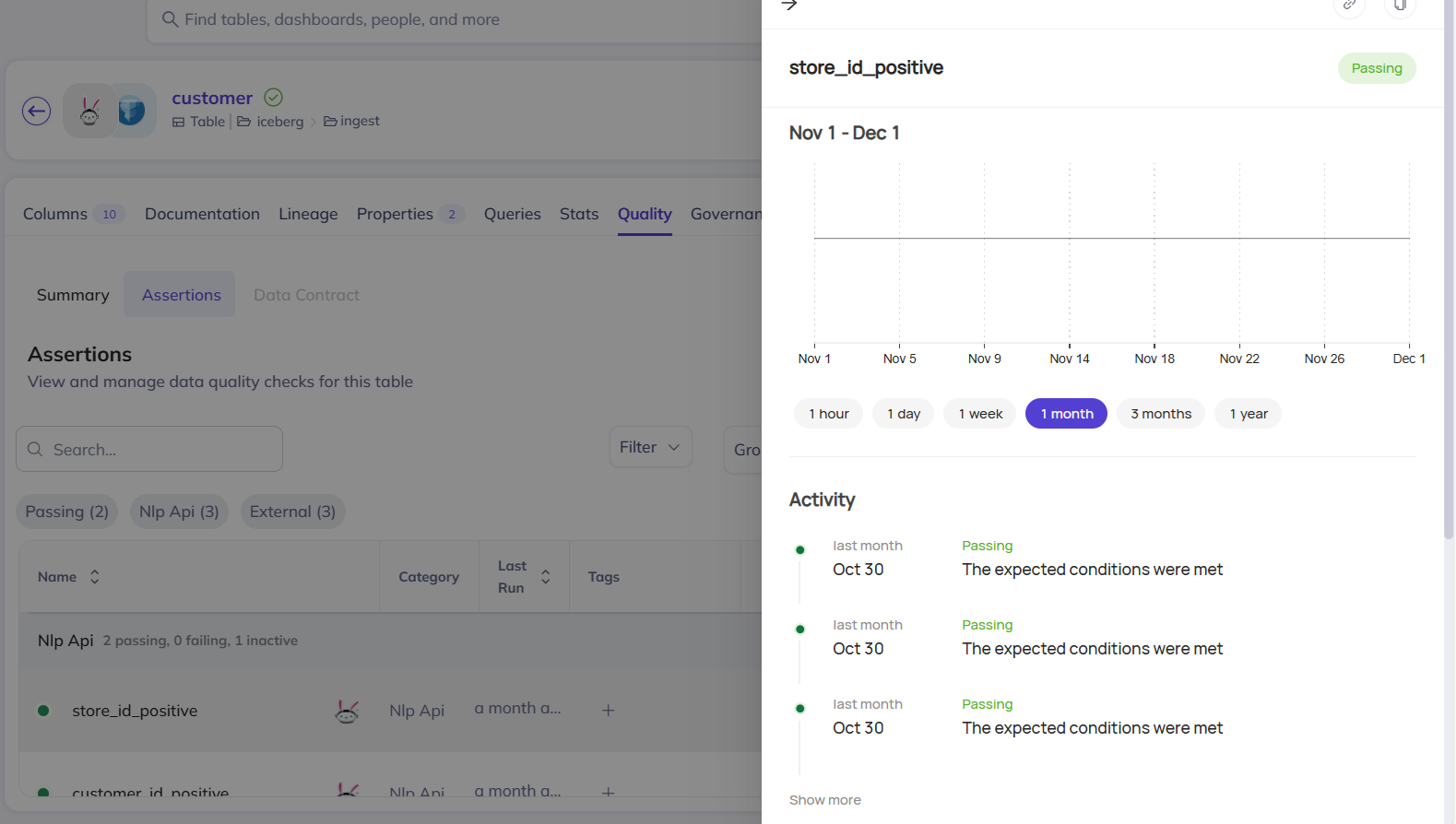Click the Iceberg platform icon
Screen dimensions: 1456x824
132,112
